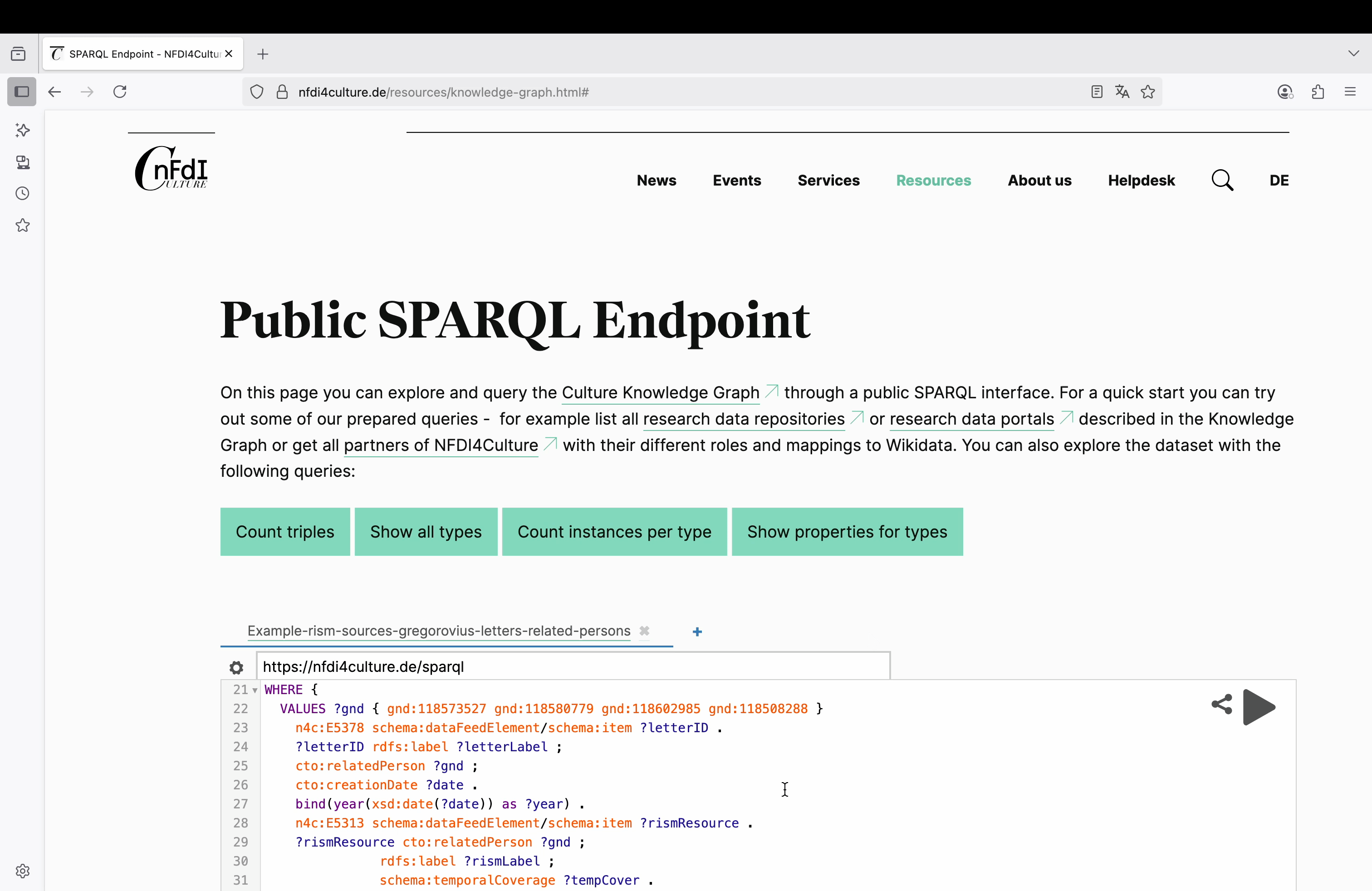Select the Example-rism-sources-gregorovius query tab
This screenshot has width=1372, height=891.
[x=439, y=631]
